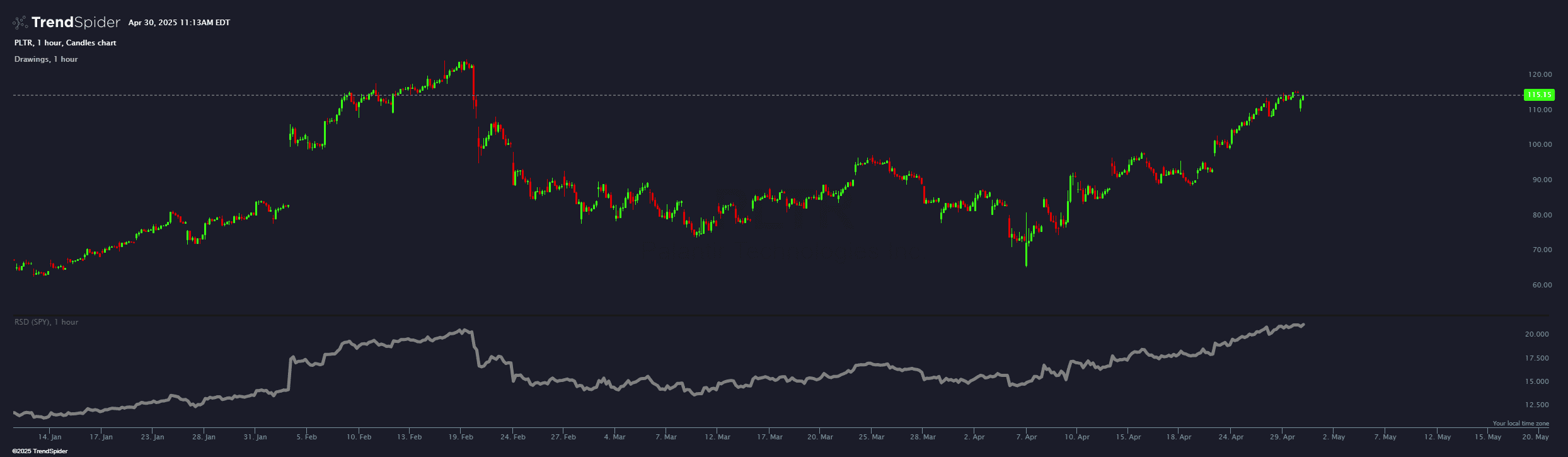Pick the 15. Apr date label
Viewport: 1568px width, 457px height.
pos(1128,437)
